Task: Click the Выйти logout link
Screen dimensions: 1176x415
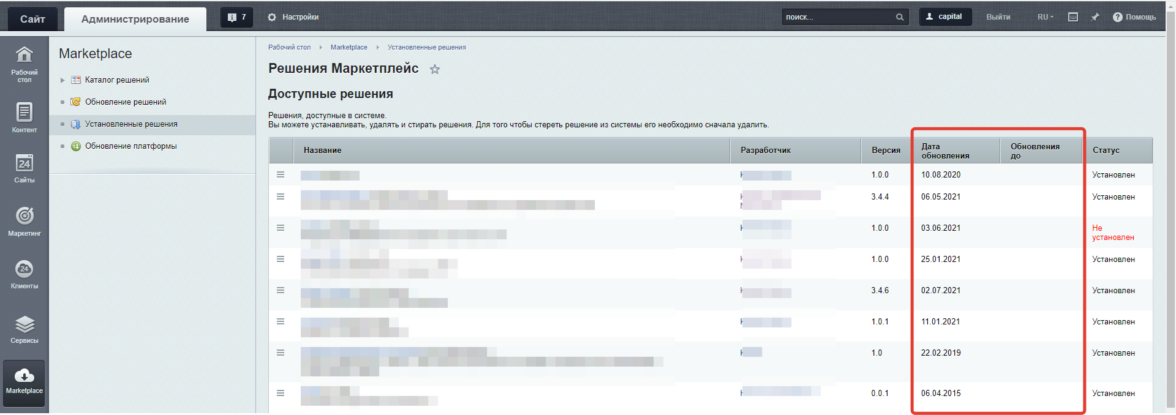Action: point(998,17)
